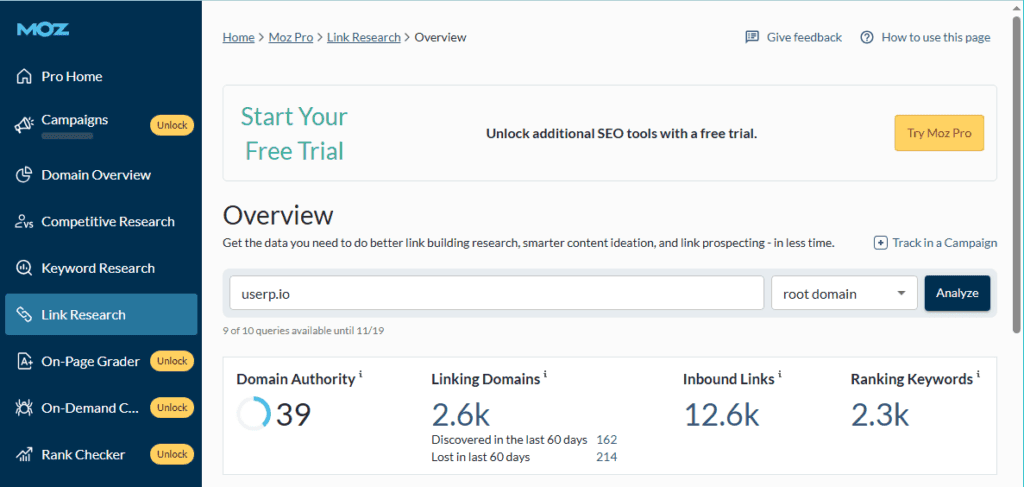Click the Domain Overview pie chart icon
This screenshot has width=1024, height=487.
[24, 175]
